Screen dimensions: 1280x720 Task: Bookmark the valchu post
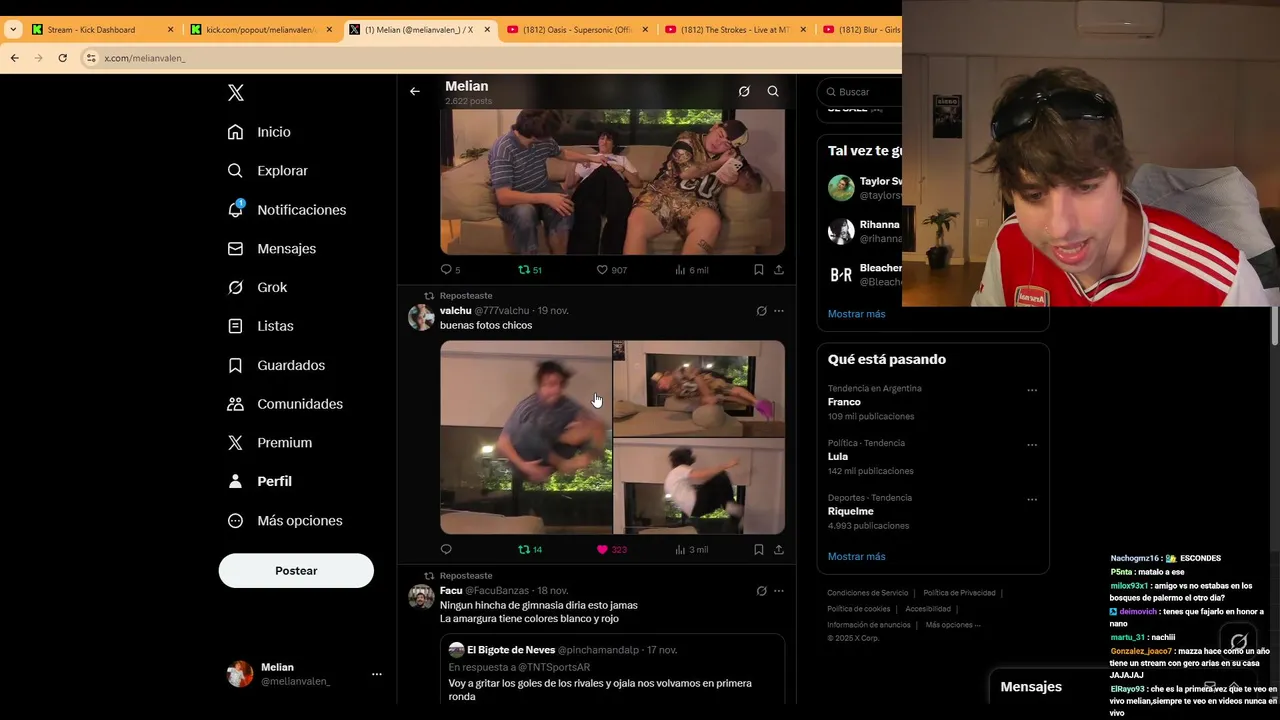coord(759,549)
